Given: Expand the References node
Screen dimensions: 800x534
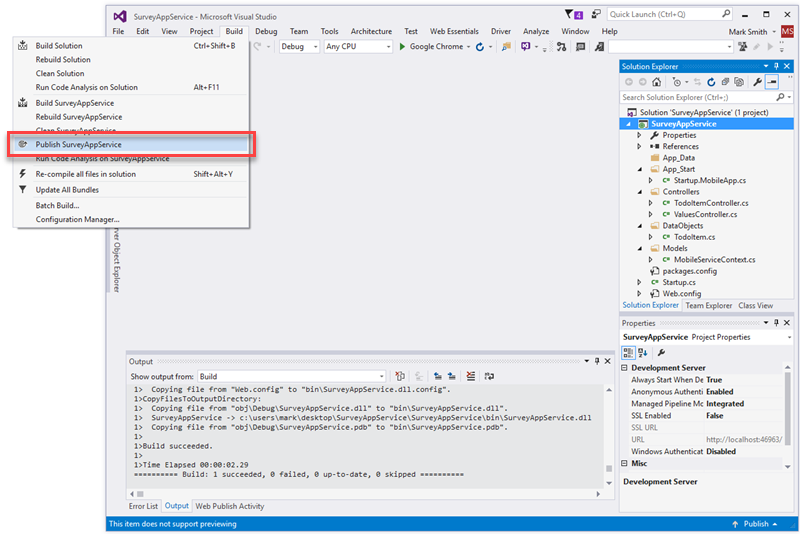Looking at the screenshot, I should (x=639, y=146).
